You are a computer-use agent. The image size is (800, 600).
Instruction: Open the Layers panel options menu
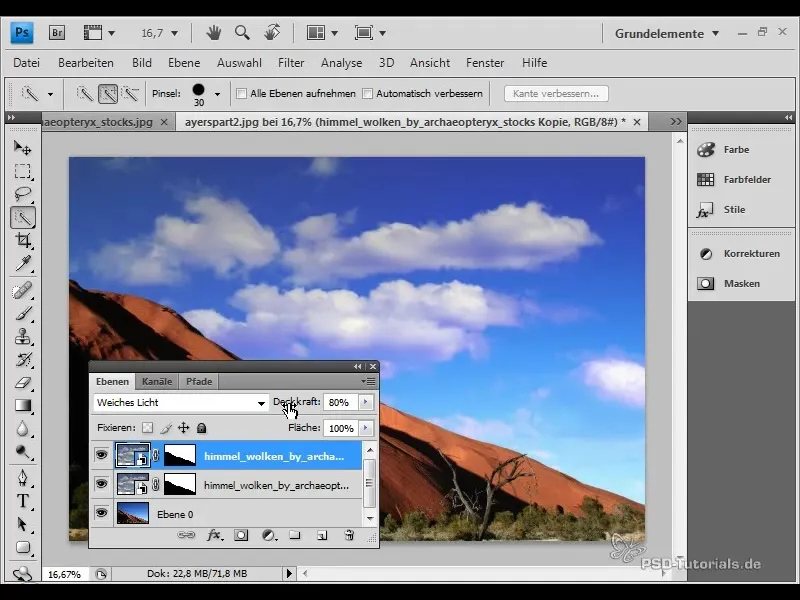[368, 381]
